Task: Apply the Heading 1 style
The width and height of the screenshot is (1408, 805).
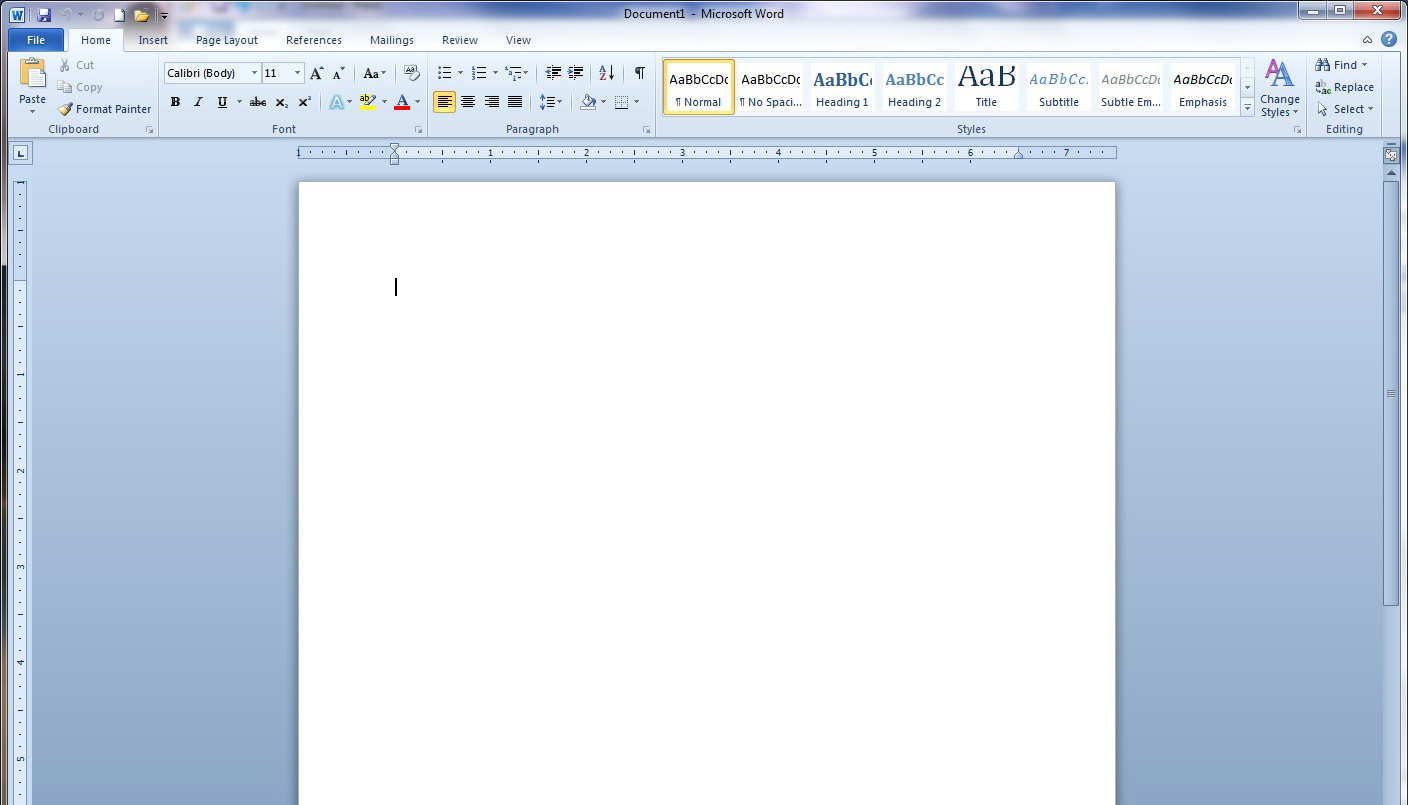Action: (x=842, y=87)
